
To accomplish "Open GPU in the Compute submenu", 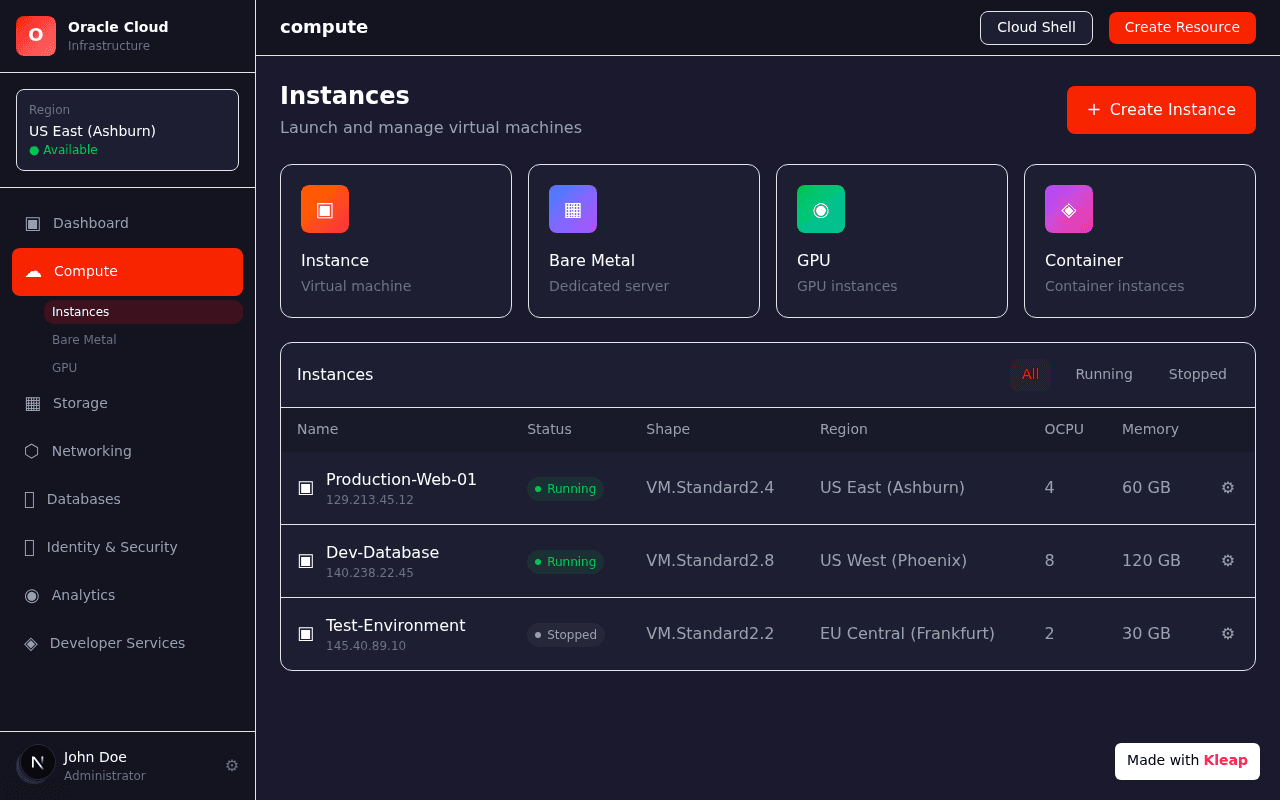I will (143, 368).
